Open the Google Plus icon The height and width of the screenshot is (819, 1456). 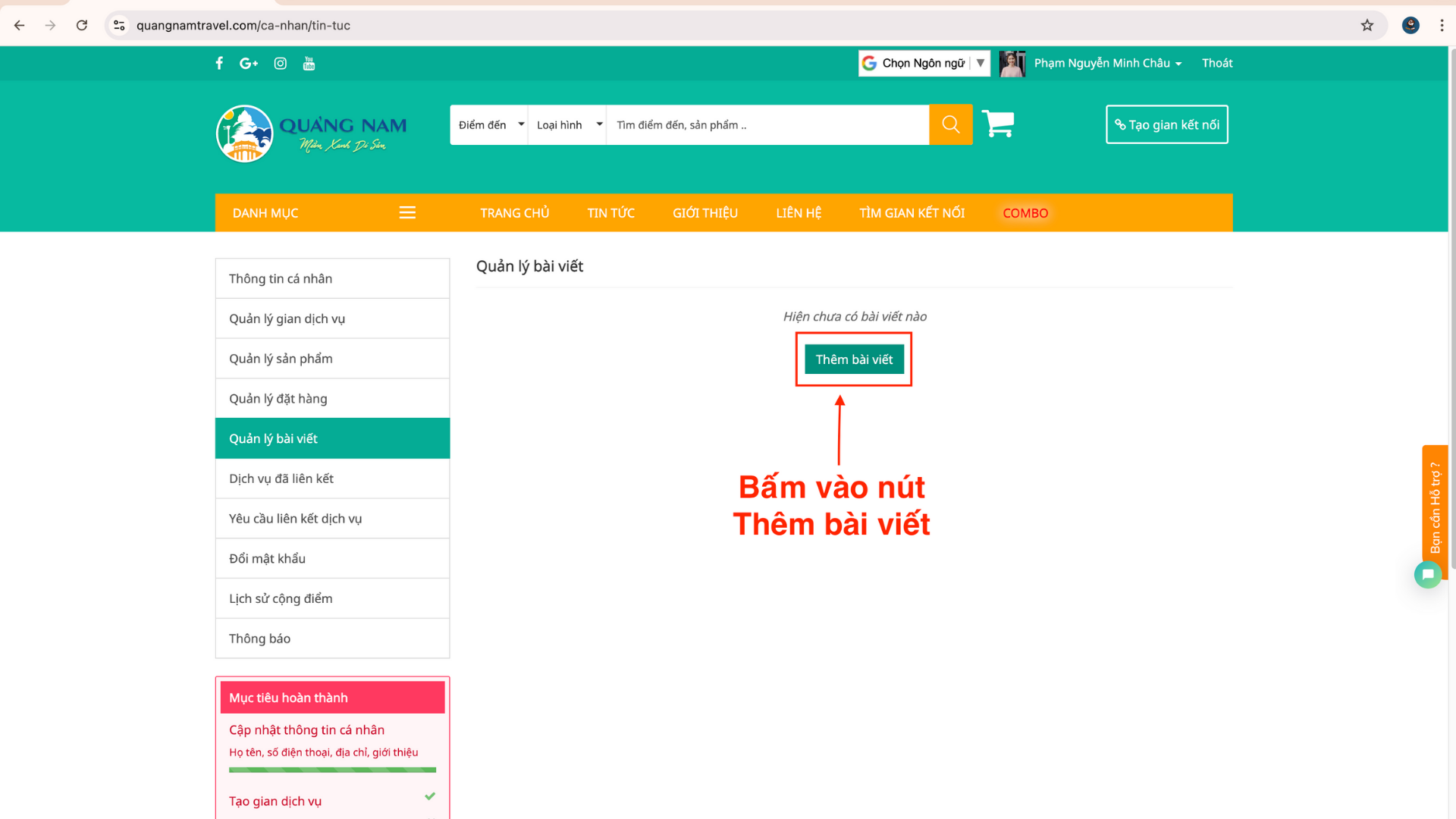pyautogui.click(x=249, y=63)
